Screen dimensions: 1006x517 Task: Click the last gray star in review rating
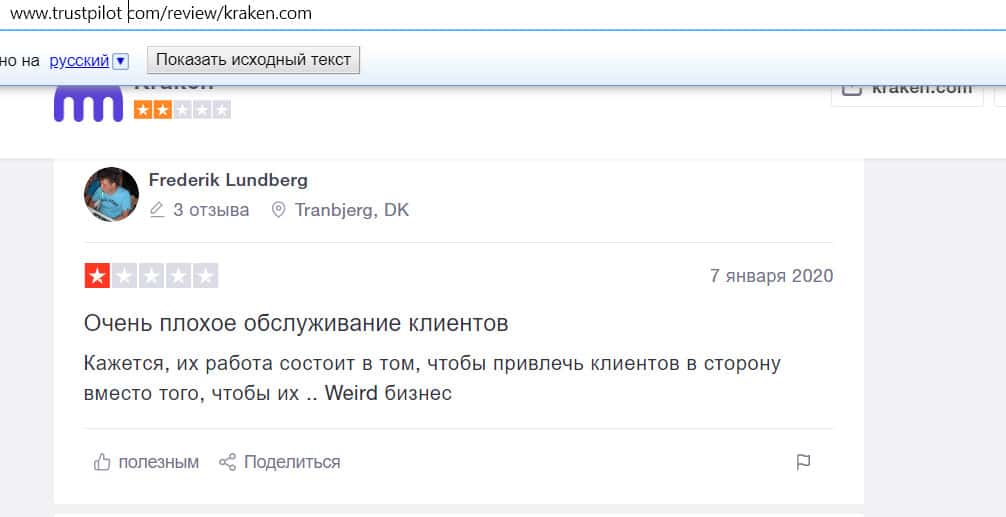click(205, 276)
